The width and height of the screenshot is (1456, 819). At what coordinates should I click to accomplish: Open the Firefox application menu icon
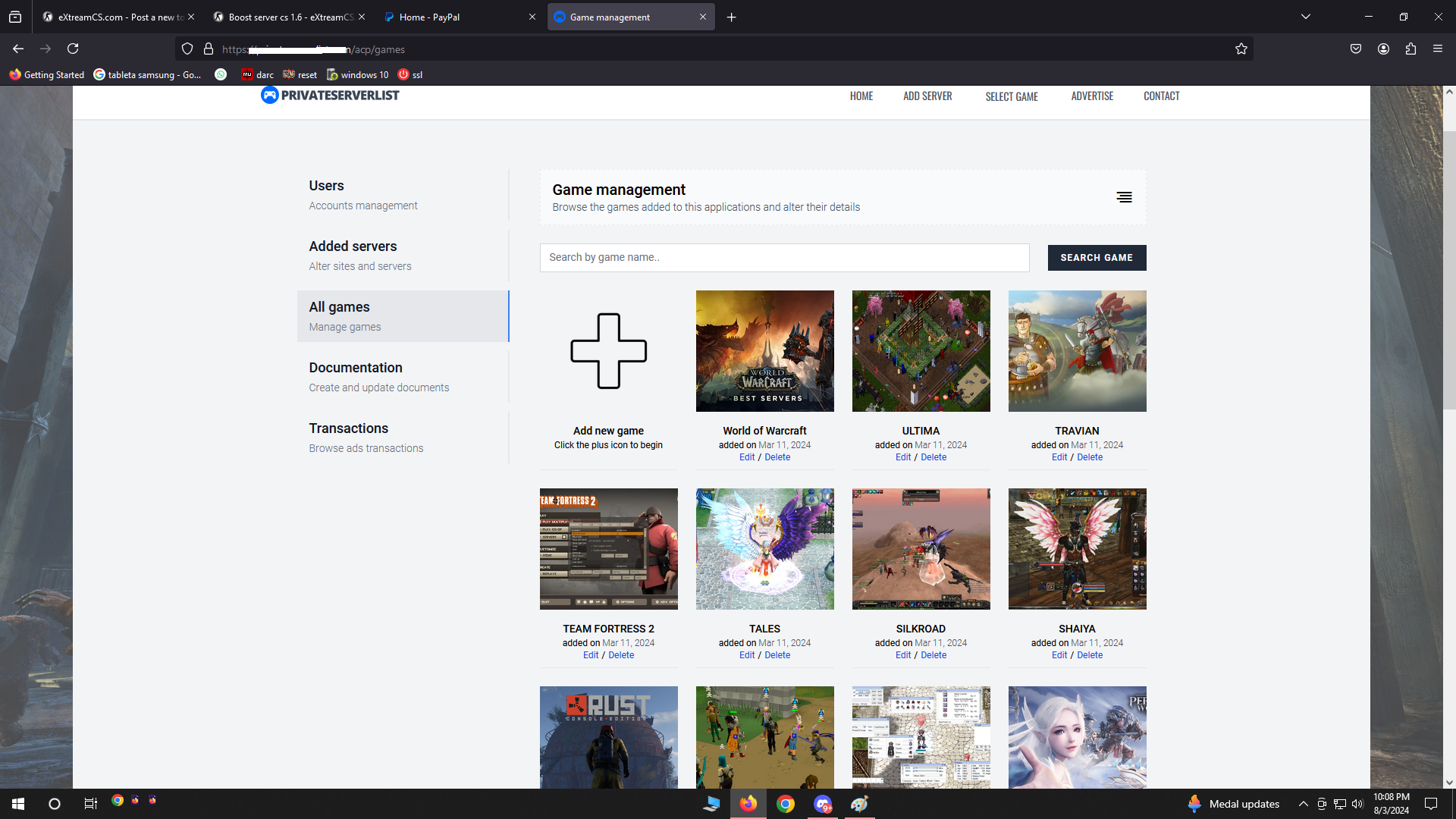(1437, 49)
